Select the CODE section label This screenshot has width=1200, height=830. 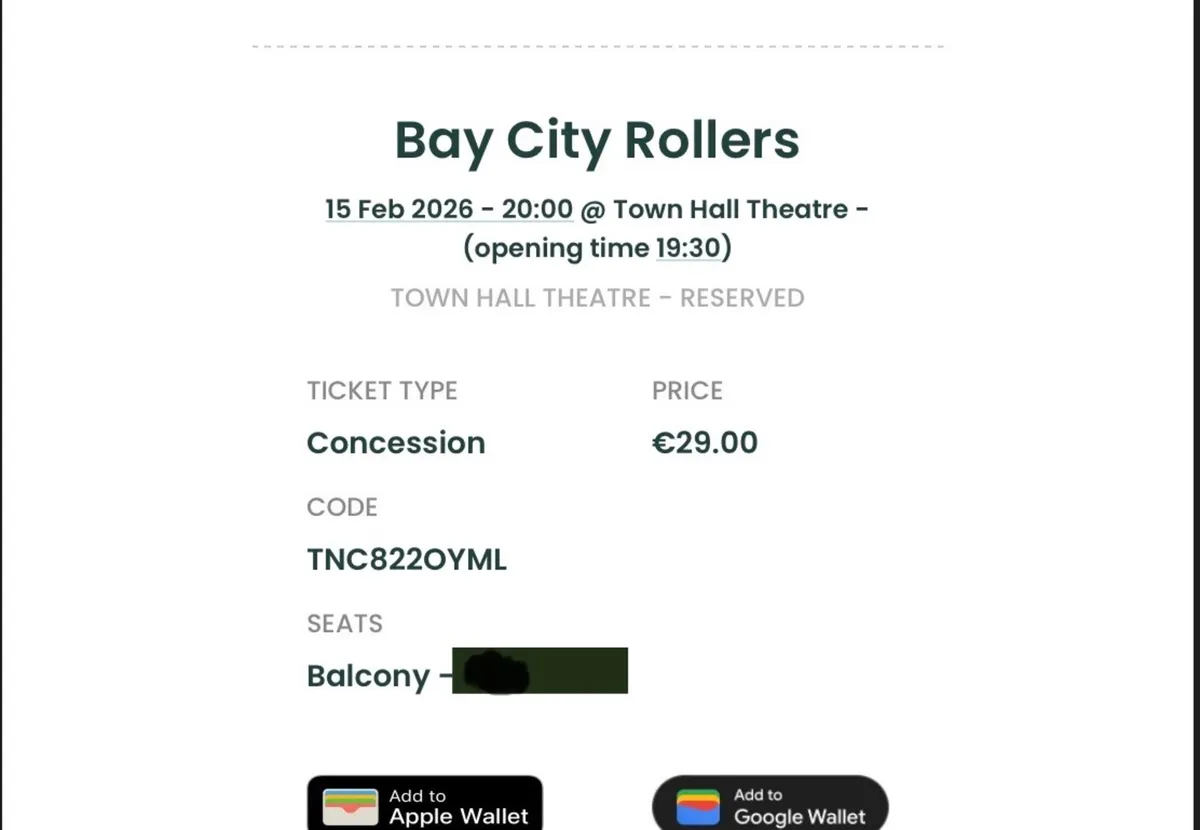[x=342, y=507]
